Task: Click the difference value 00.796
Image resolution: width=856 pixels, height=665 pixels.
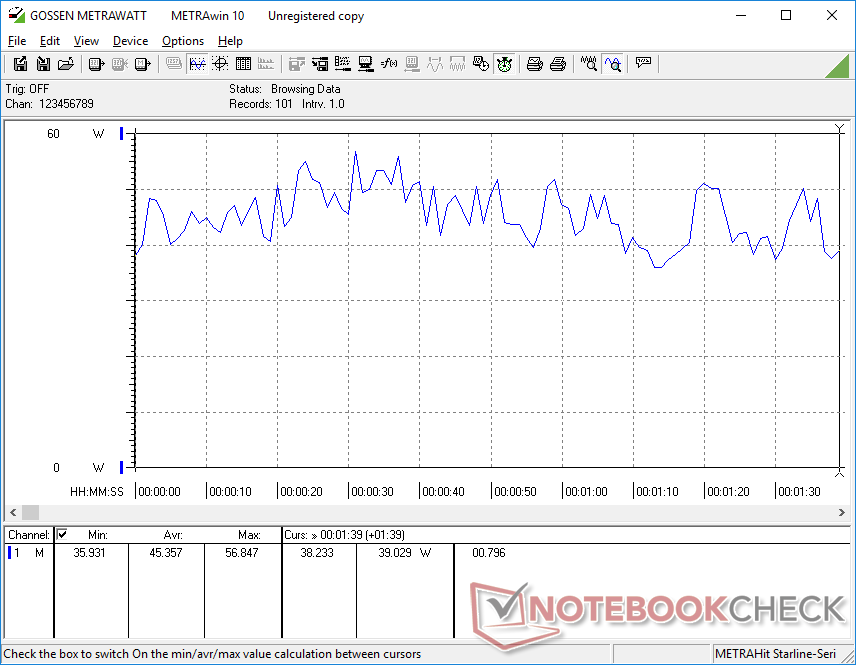Action: [489, 553]
